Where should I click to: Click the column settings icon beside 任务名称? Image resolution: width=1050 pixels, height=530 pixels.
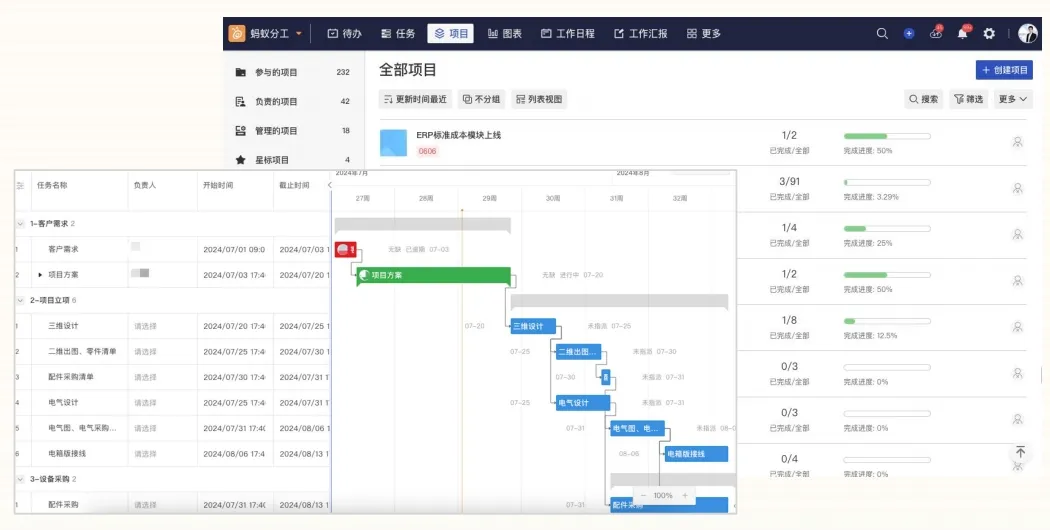coord(20,185)
